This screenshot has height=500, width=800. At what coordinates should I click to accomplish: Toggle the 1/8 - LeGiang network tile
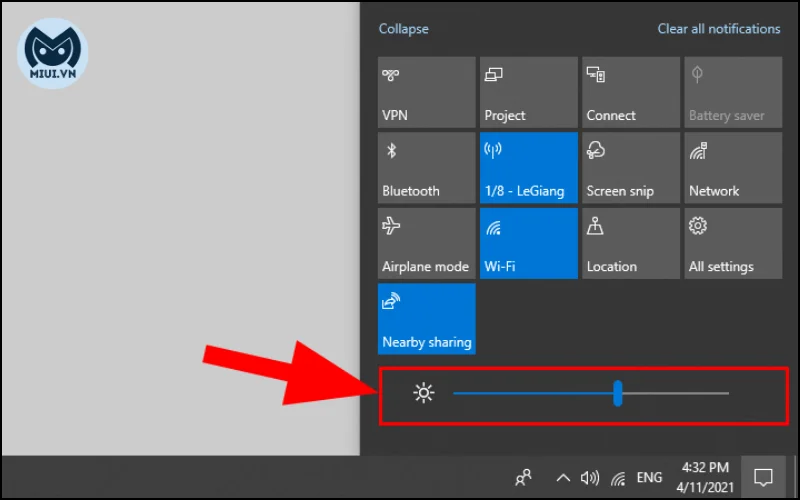529,168
